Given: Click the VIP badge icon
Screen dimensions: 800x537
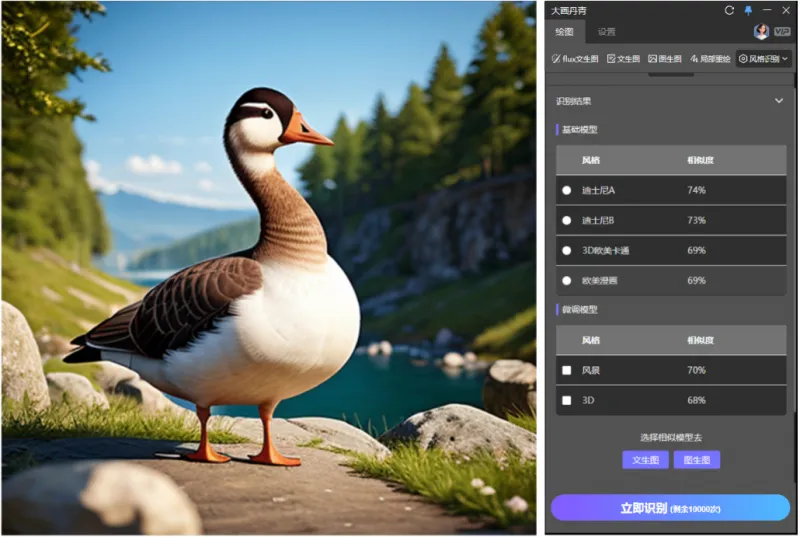Looking at the screenshot, I should (782, 31).
